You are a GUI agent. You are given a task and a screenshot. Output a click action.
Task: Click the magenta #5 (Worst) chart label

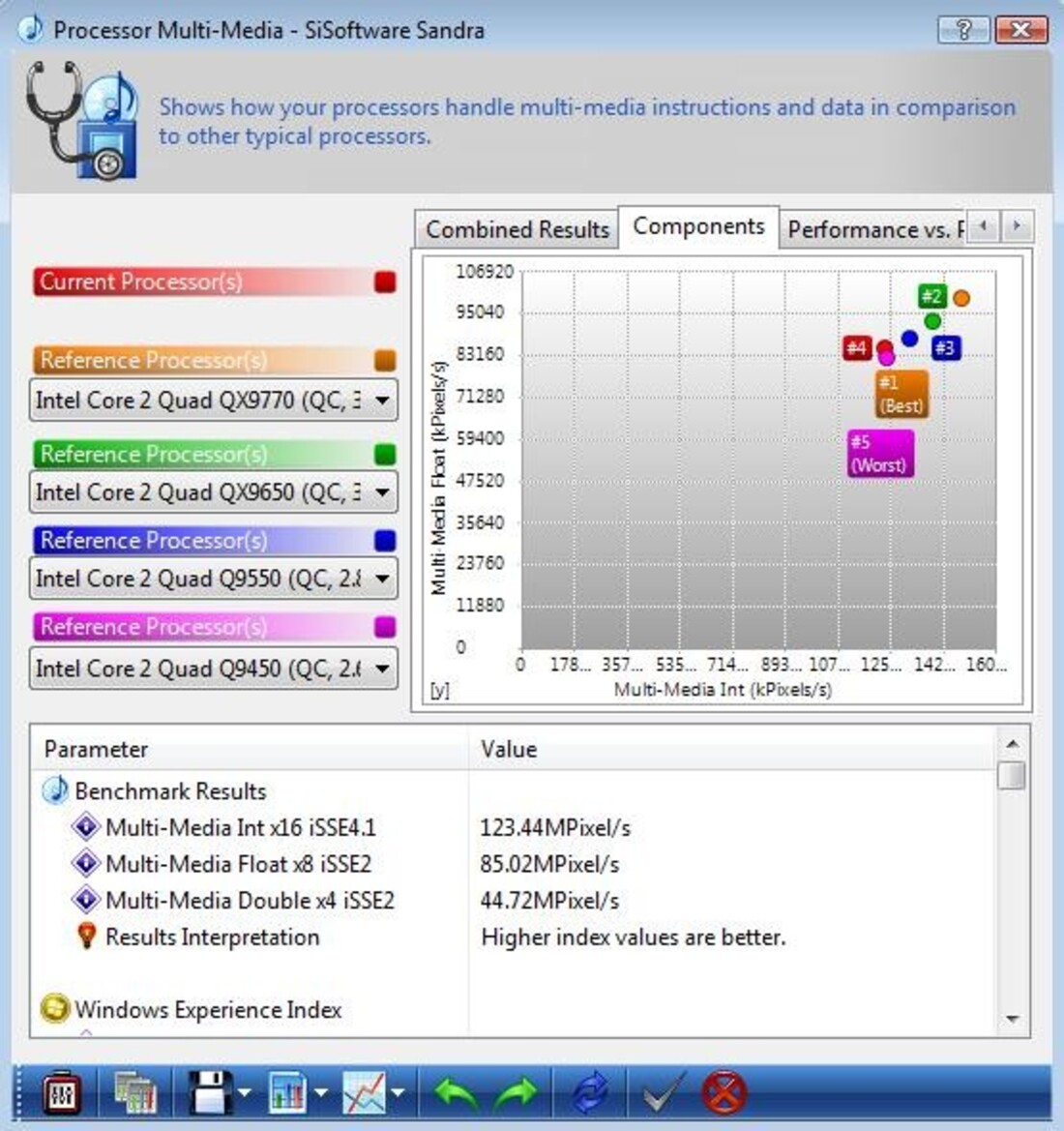[880, 454]
